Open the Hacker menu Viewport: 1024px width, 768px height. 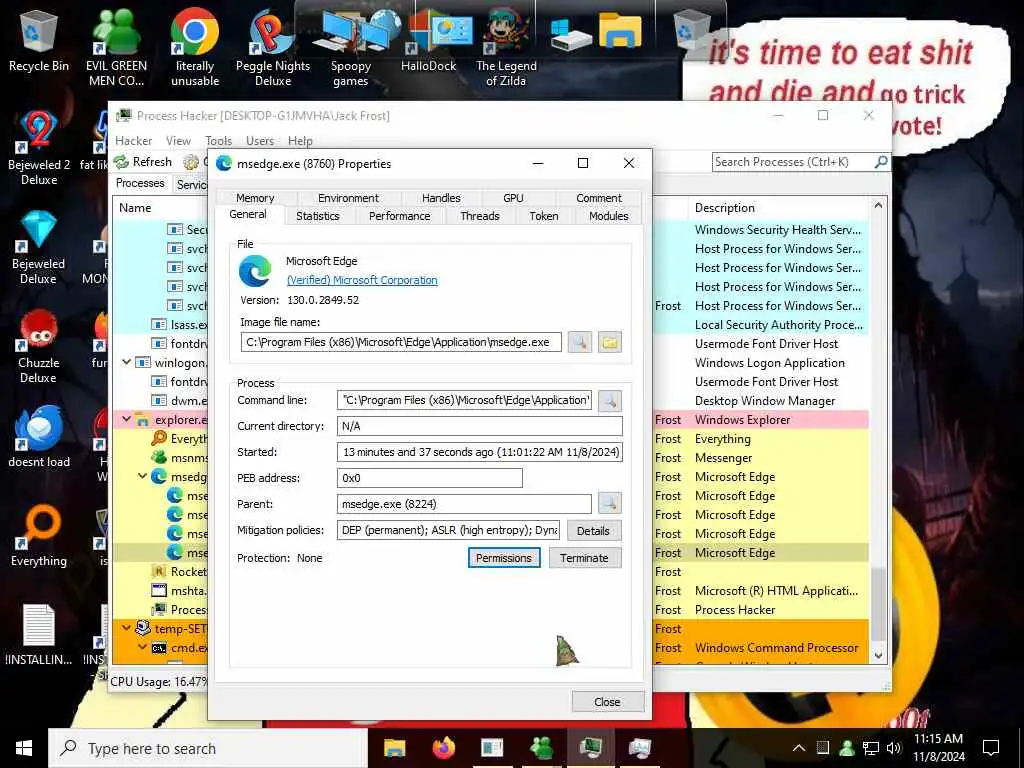tap(133, 140)
